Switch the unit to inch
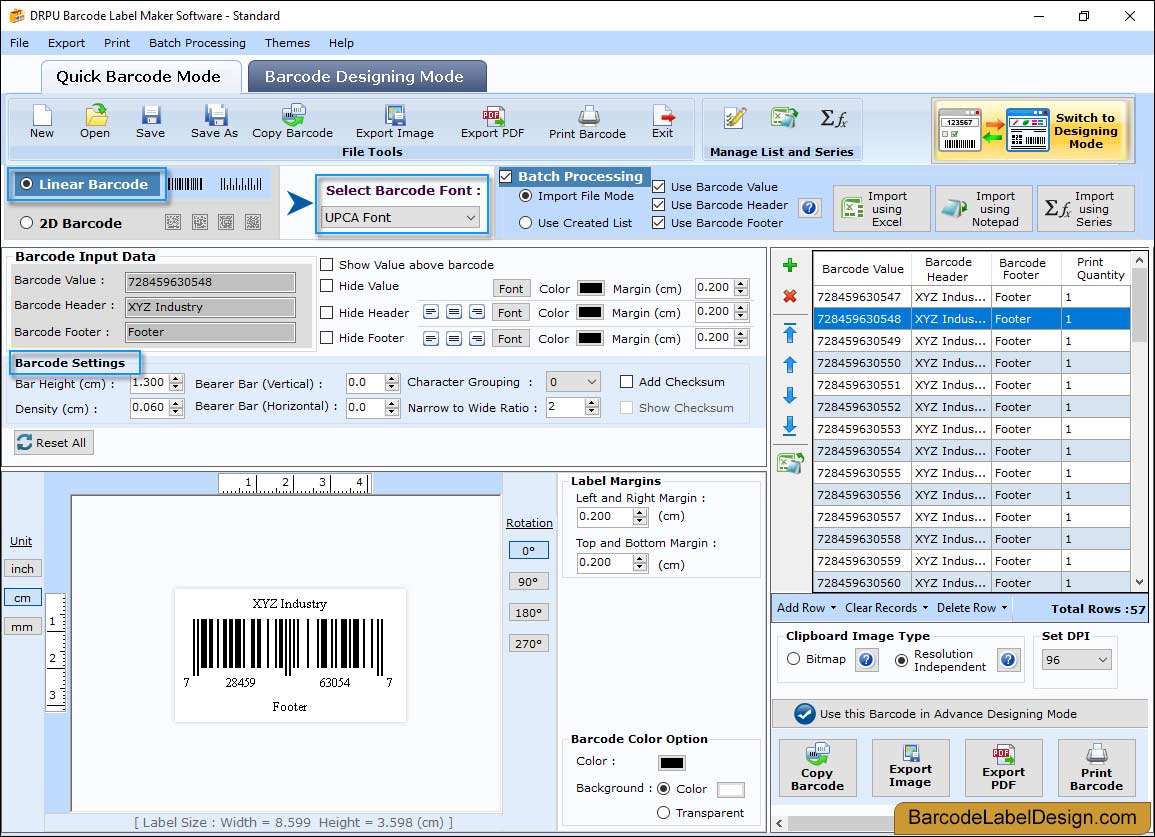The width and height of the screenshot is (1155, 837). [x=22, y=569]
